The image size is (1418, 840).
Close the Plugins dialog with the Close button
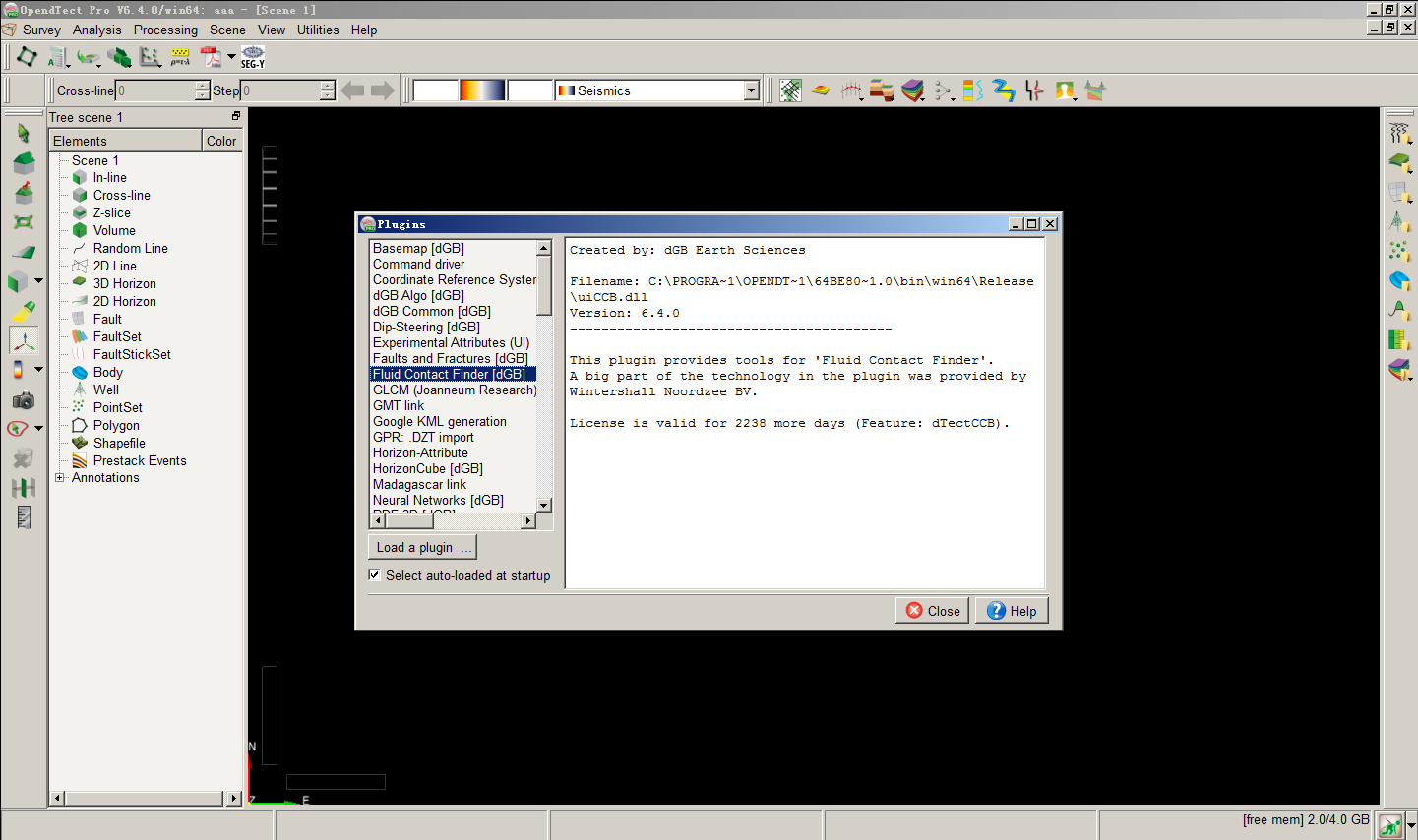tap(932, 611)
